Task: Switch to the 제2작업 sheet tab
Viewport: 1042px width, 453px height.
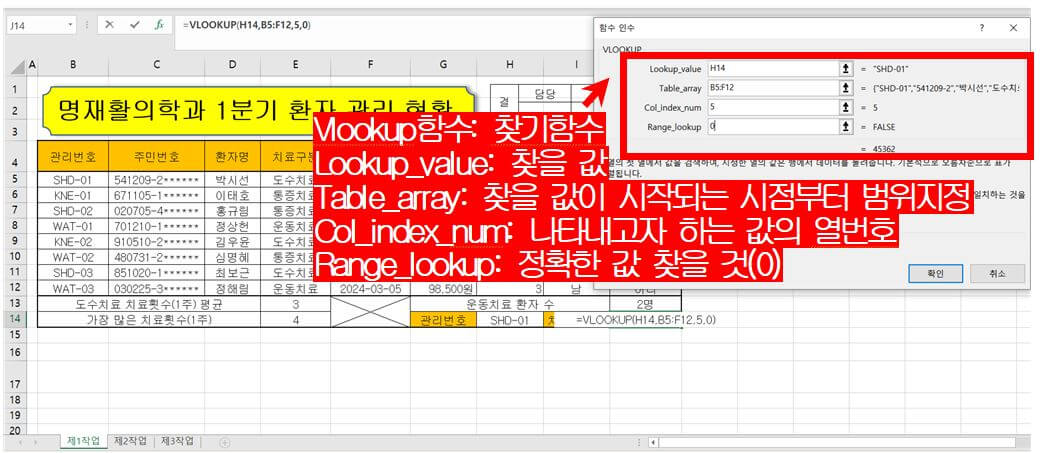Action: pyautogui.click(x=130, y=441)
